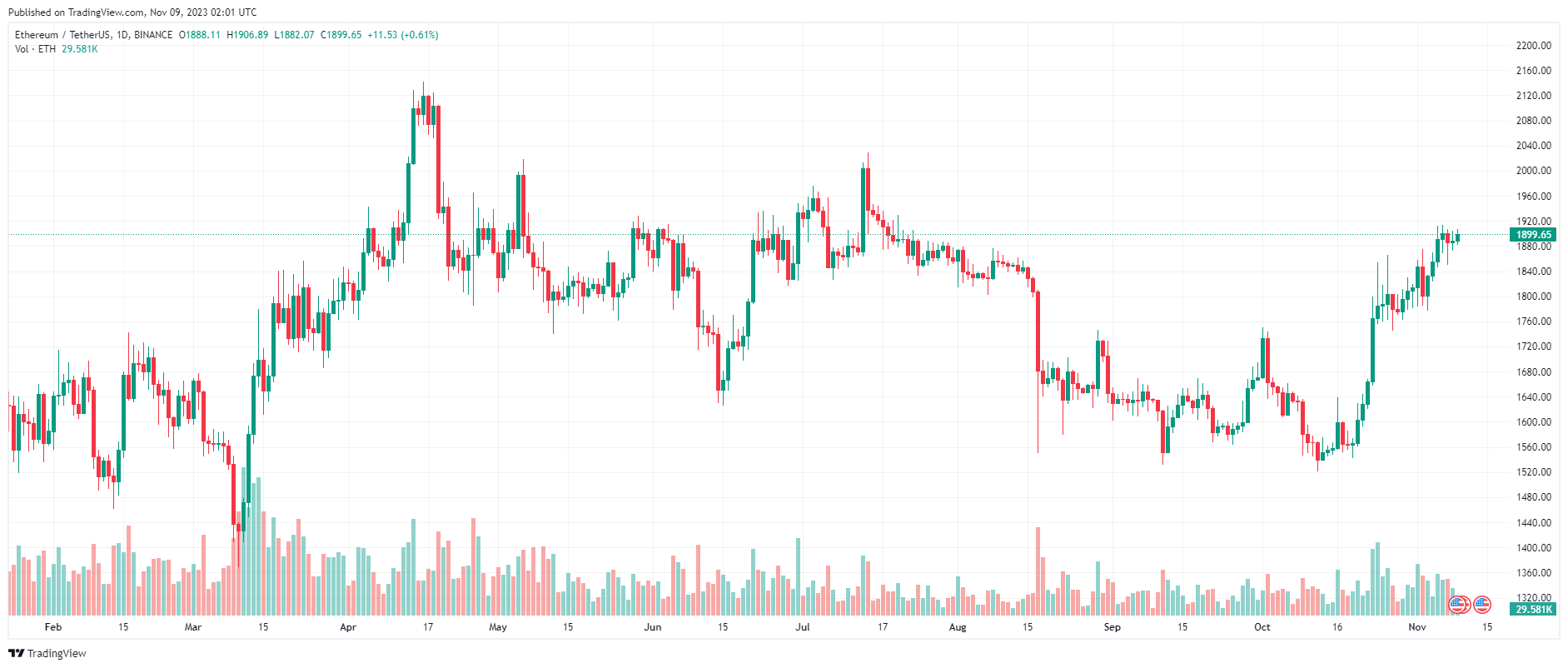
Task: Click the Feb marker on the date axis
Action: (53, 627)
